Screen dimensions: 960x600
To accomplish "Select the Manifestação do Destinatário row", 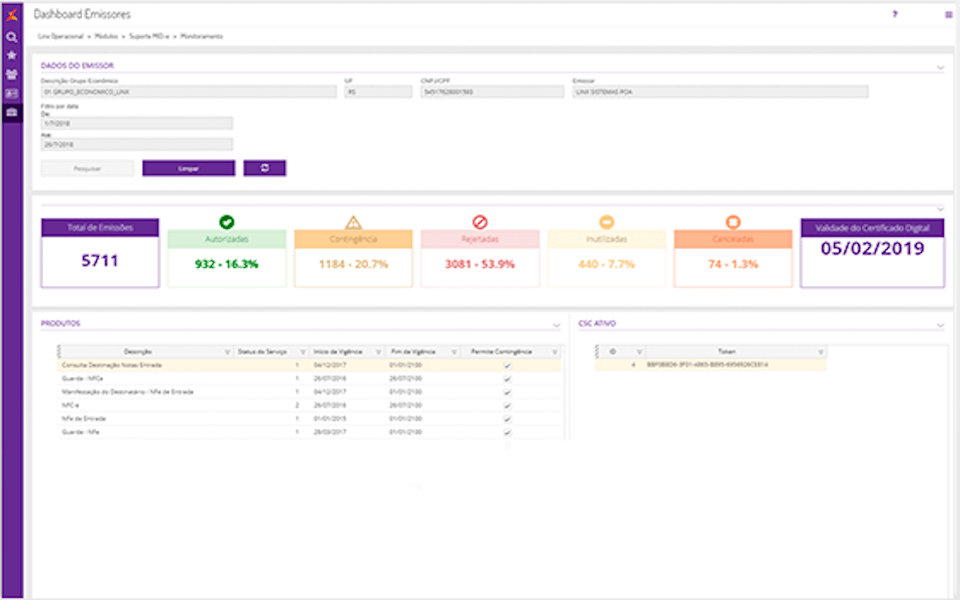I will [309, 392].
